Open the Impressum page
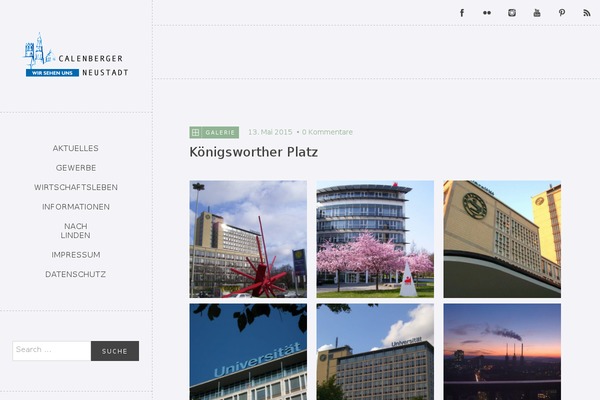Viewport: 600px width, 400px height. tap(76, 255)
